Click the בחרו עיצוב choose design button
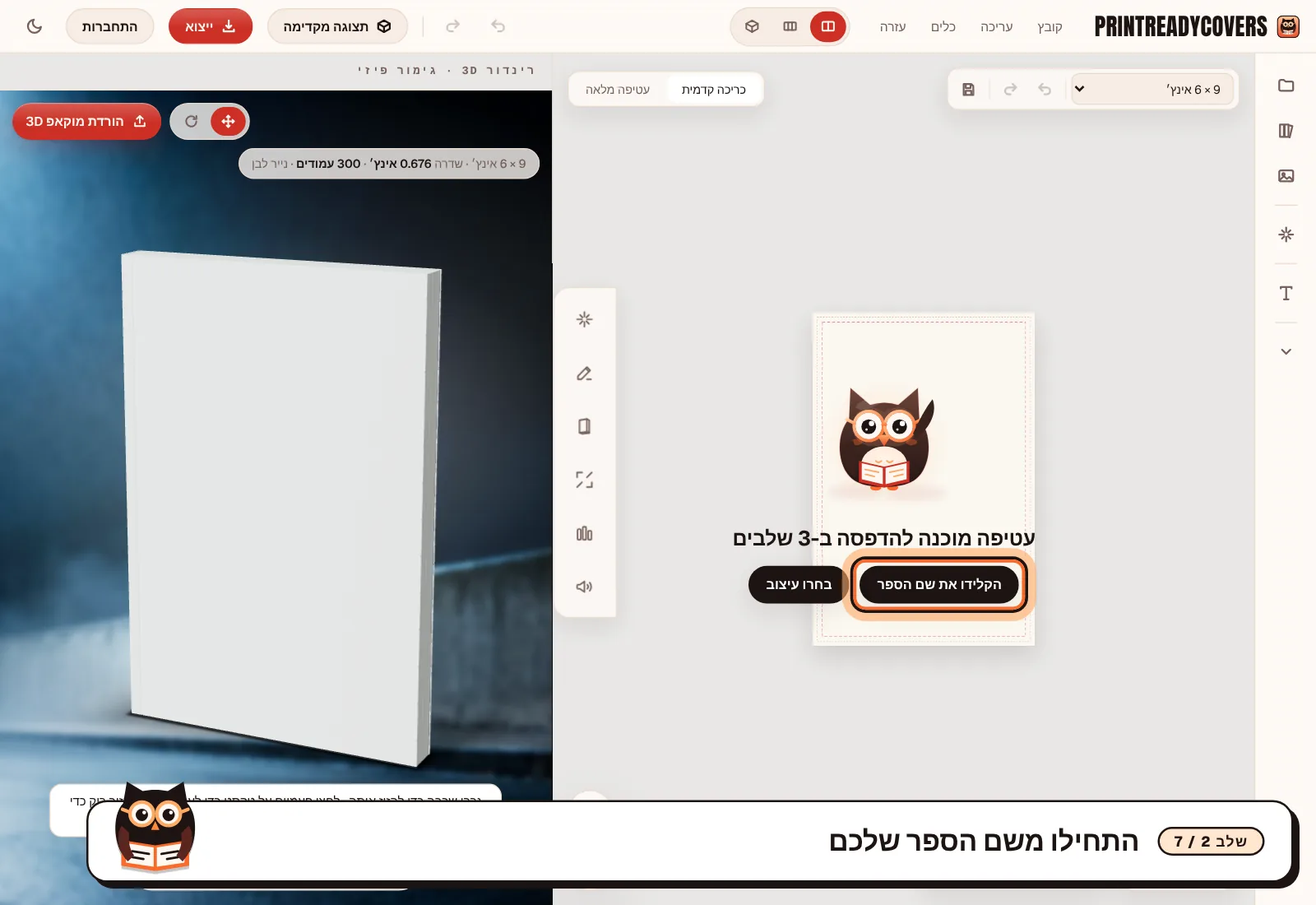Viewport: 1316px width, 905px height. (799, 584)
